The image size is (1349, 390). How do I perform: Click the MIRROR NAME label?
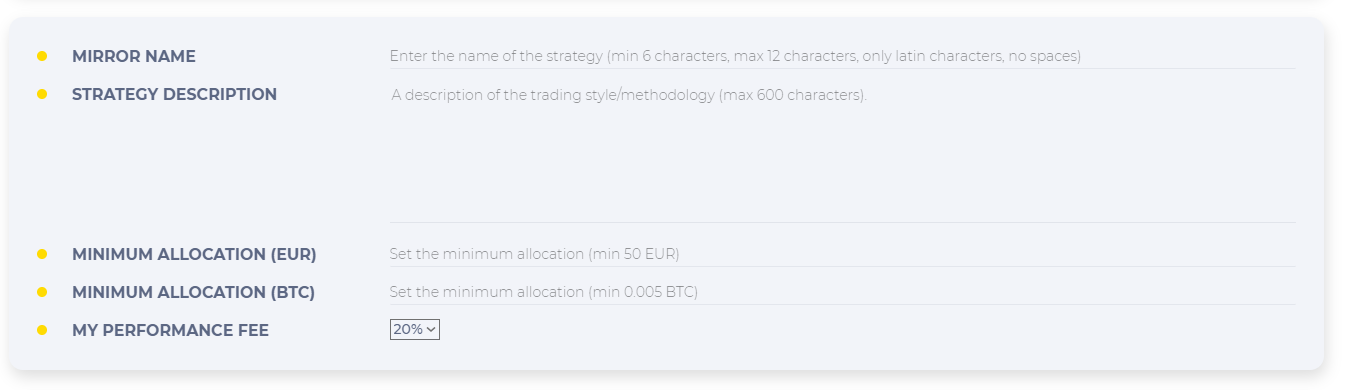click(x=134, y=56)
